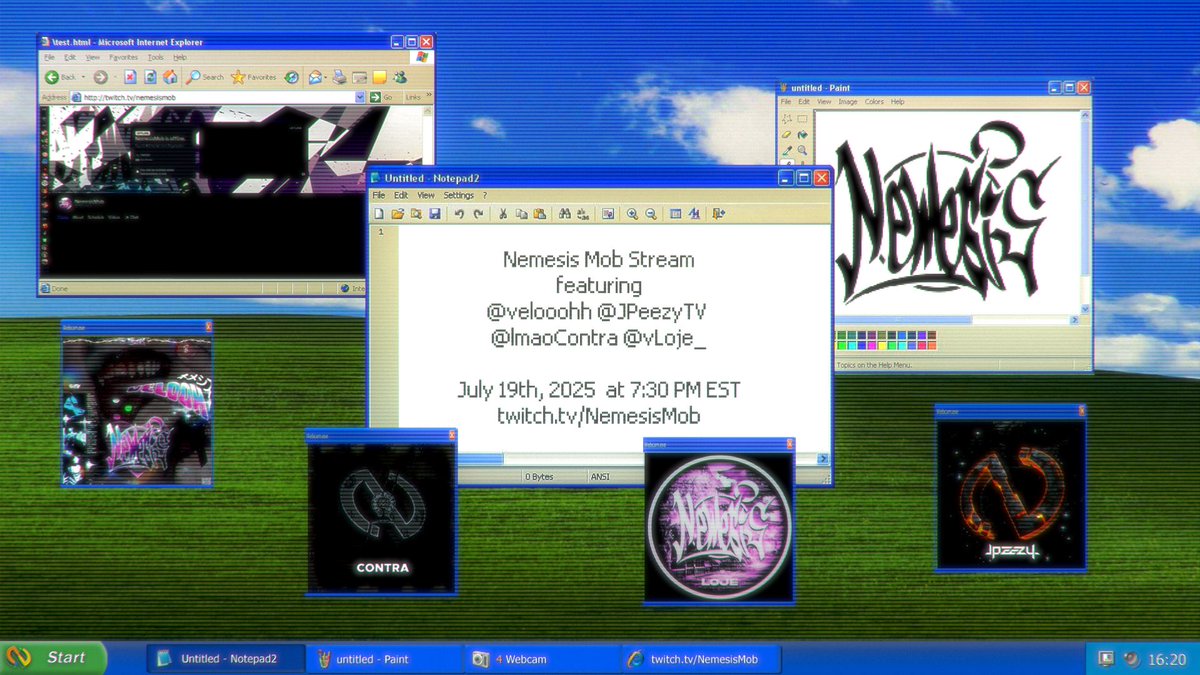The height and width of the screenshot is (675, 1200).
Task: Open the Settings menu in Notepad2
Action: coord(459,195)
